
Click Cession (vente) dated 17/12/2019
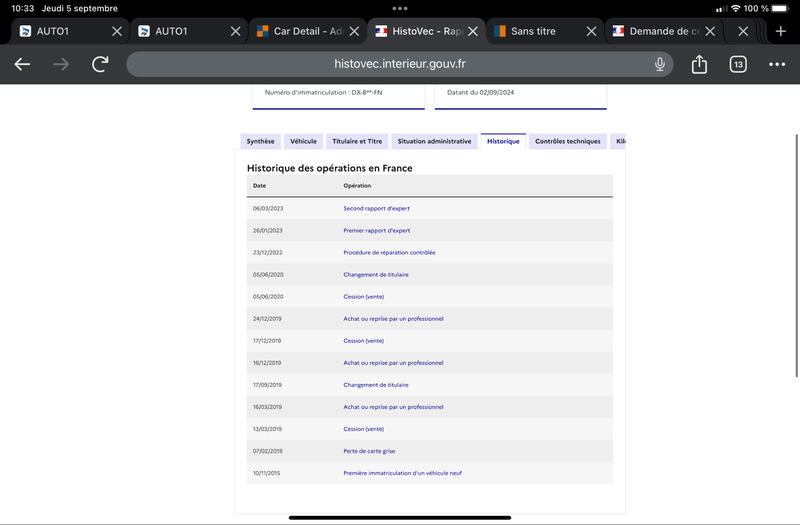pyautogui.click(x=363, y=341)
